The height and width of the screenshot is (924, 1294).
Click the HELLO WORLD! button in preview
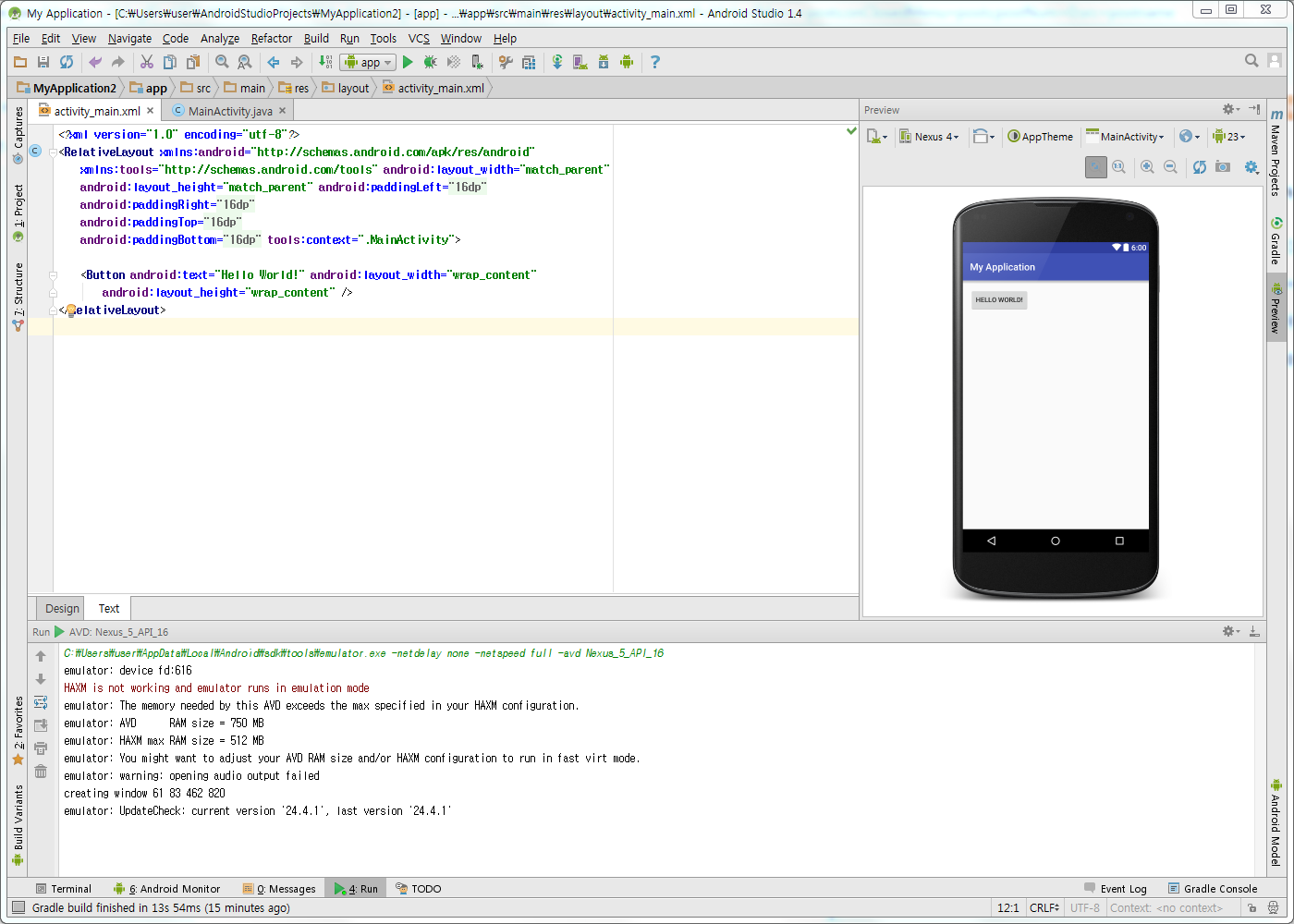point(999,299)
